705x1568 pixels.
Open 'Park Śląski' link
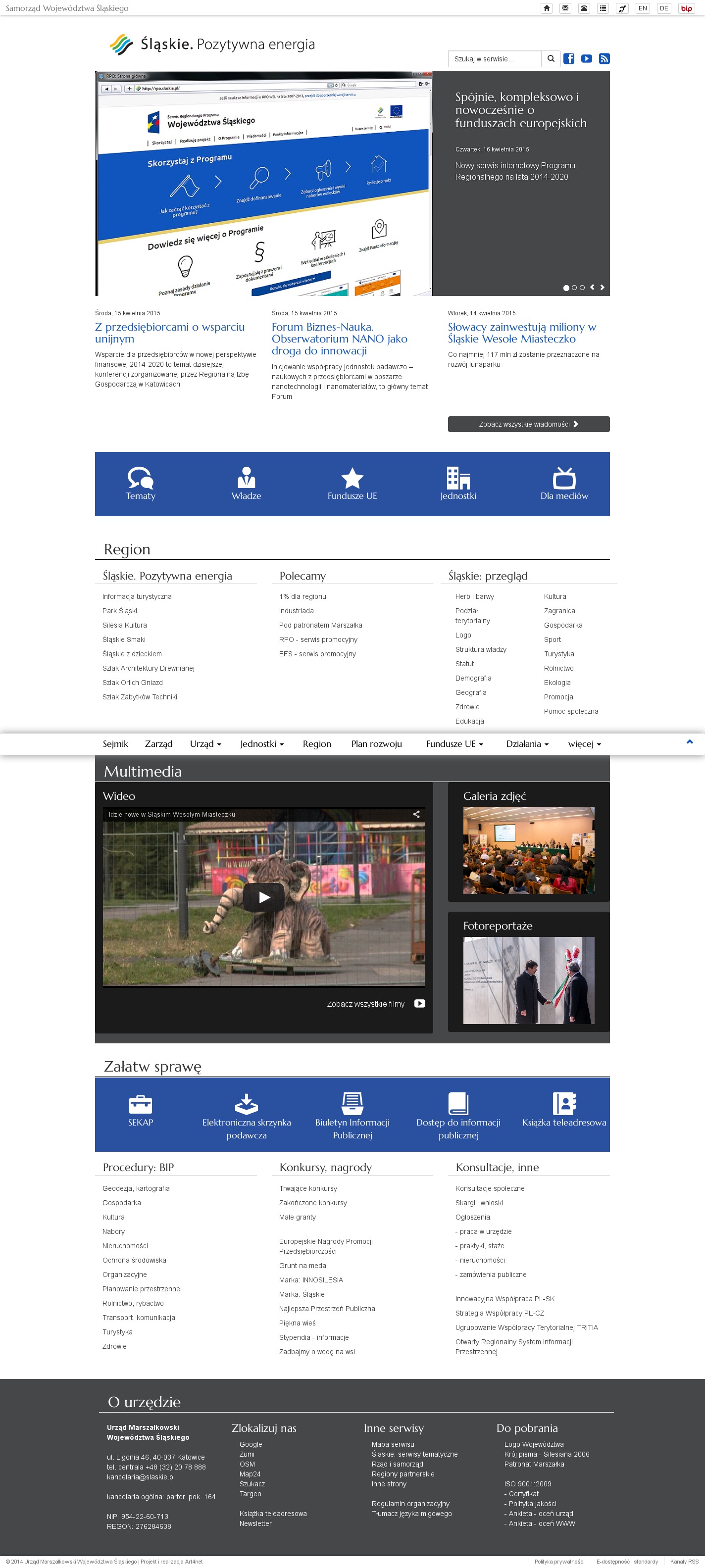tap(119, 611)
